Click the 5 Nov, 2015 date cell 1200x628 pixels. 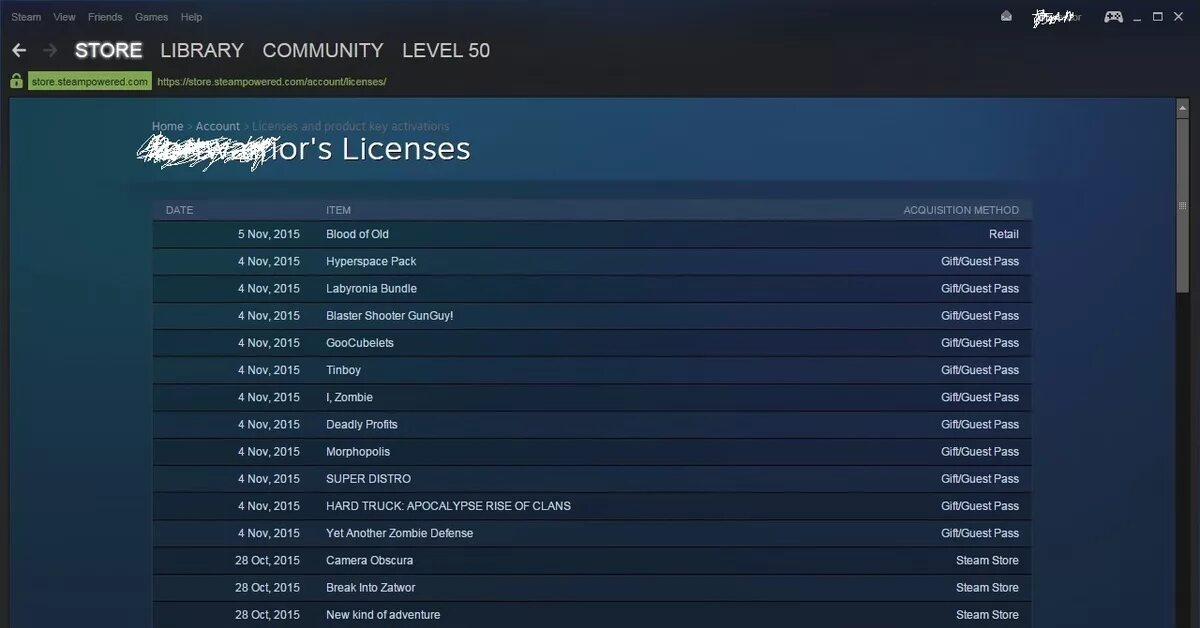pos(269,234)
